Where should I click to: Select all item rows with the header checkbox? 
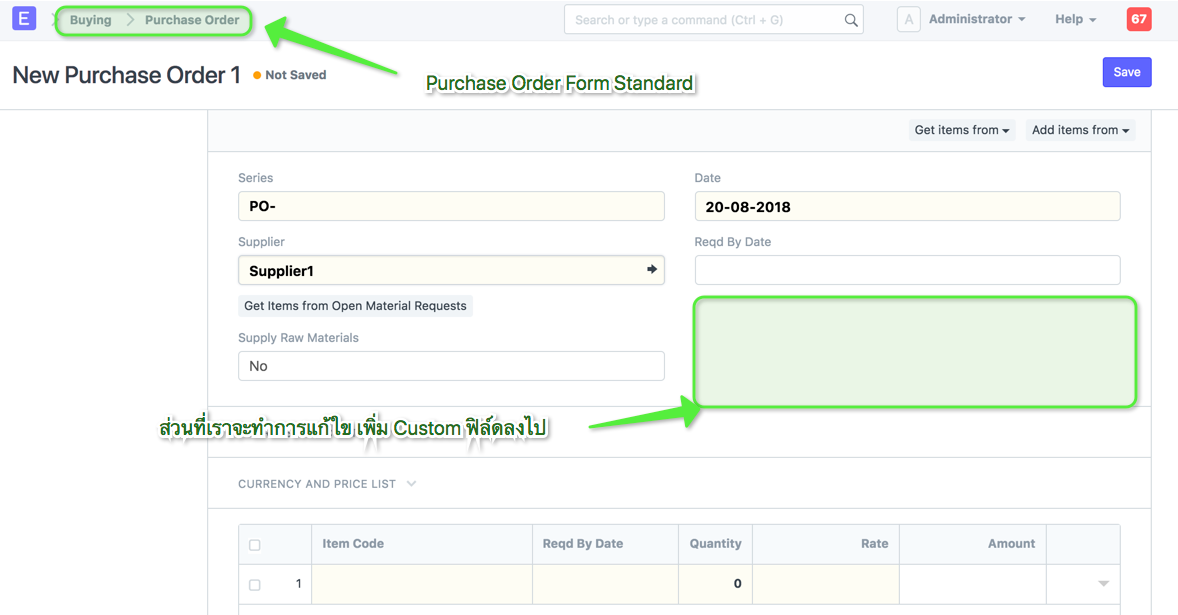(x=254, y=543)
